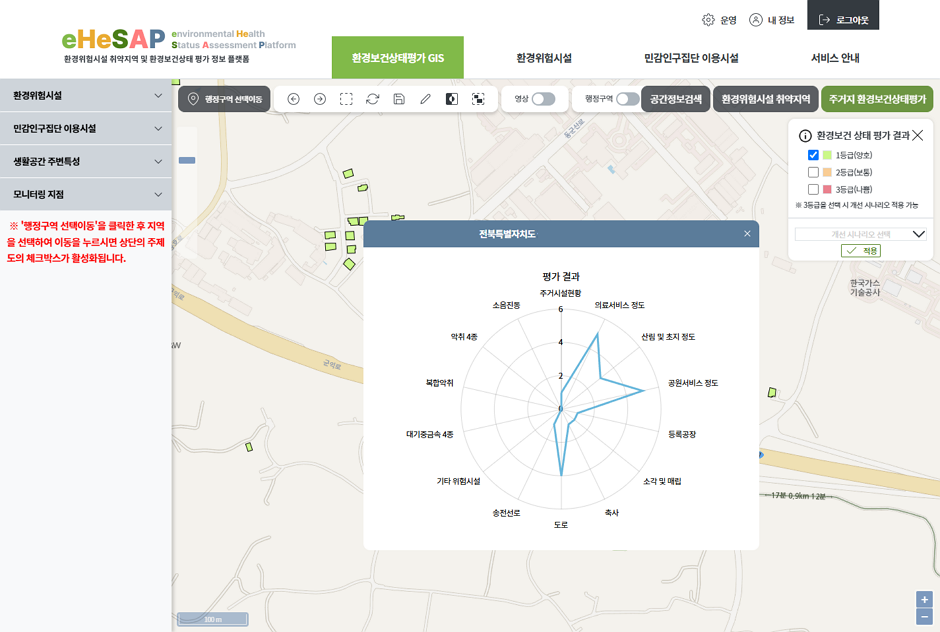This screenshot has width=940, height=632.
Task: Click the blue layer indicator bar on map
Action: coord(187,160)
